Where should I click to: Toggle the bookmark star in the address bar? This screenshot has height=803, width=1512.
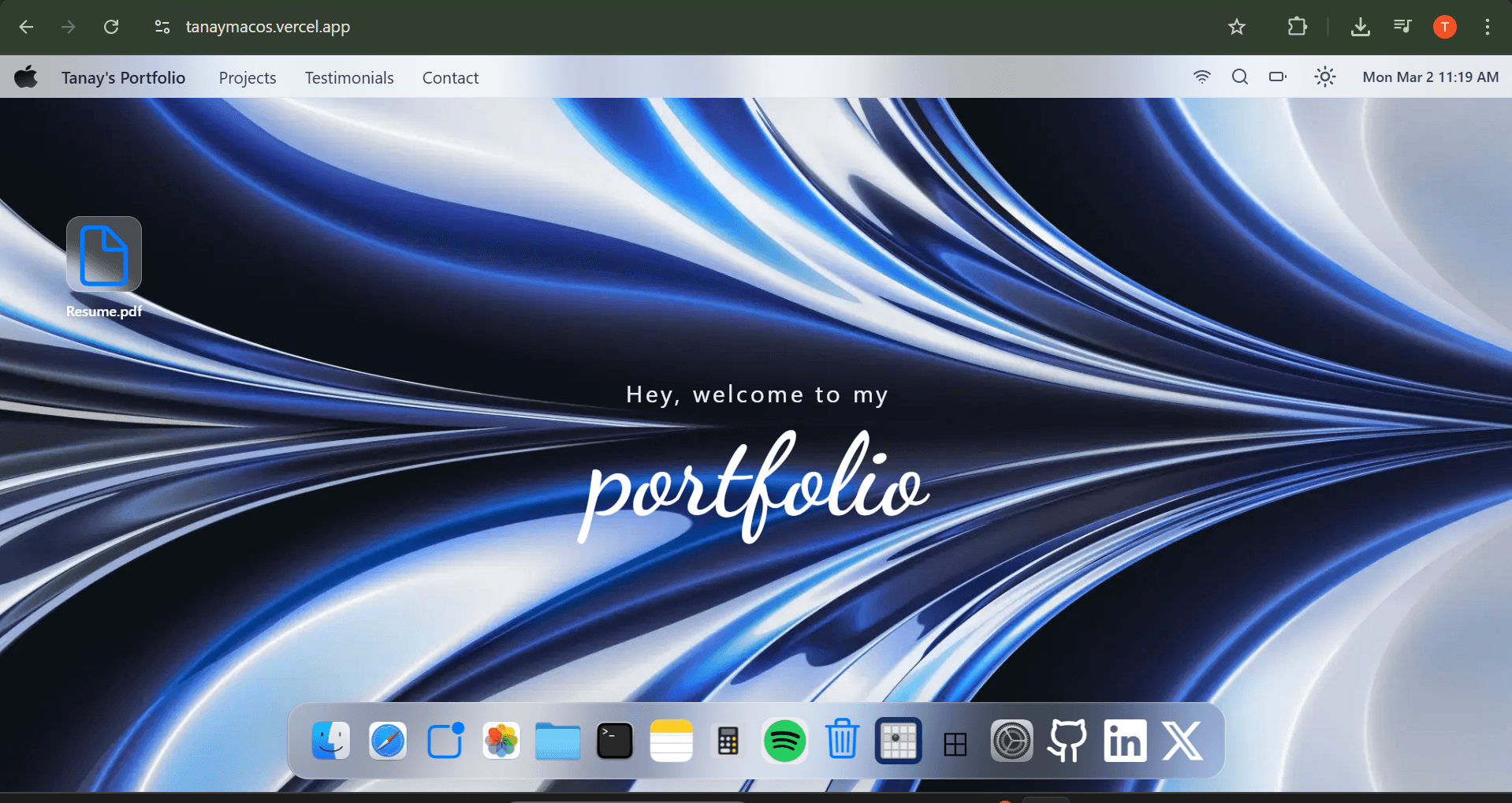(x=1236, y=26)
